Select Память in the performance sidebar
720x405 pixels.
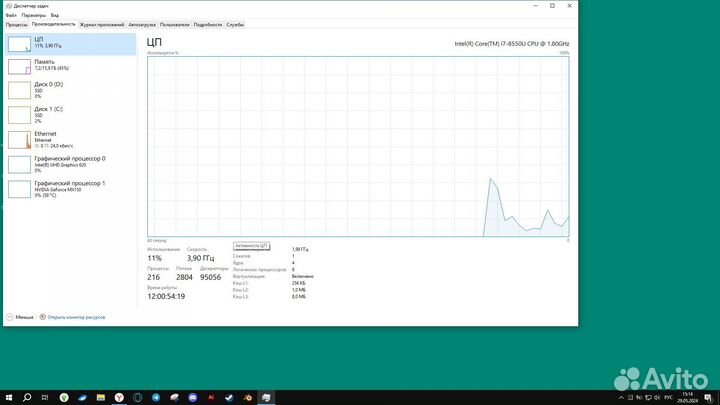71,67
